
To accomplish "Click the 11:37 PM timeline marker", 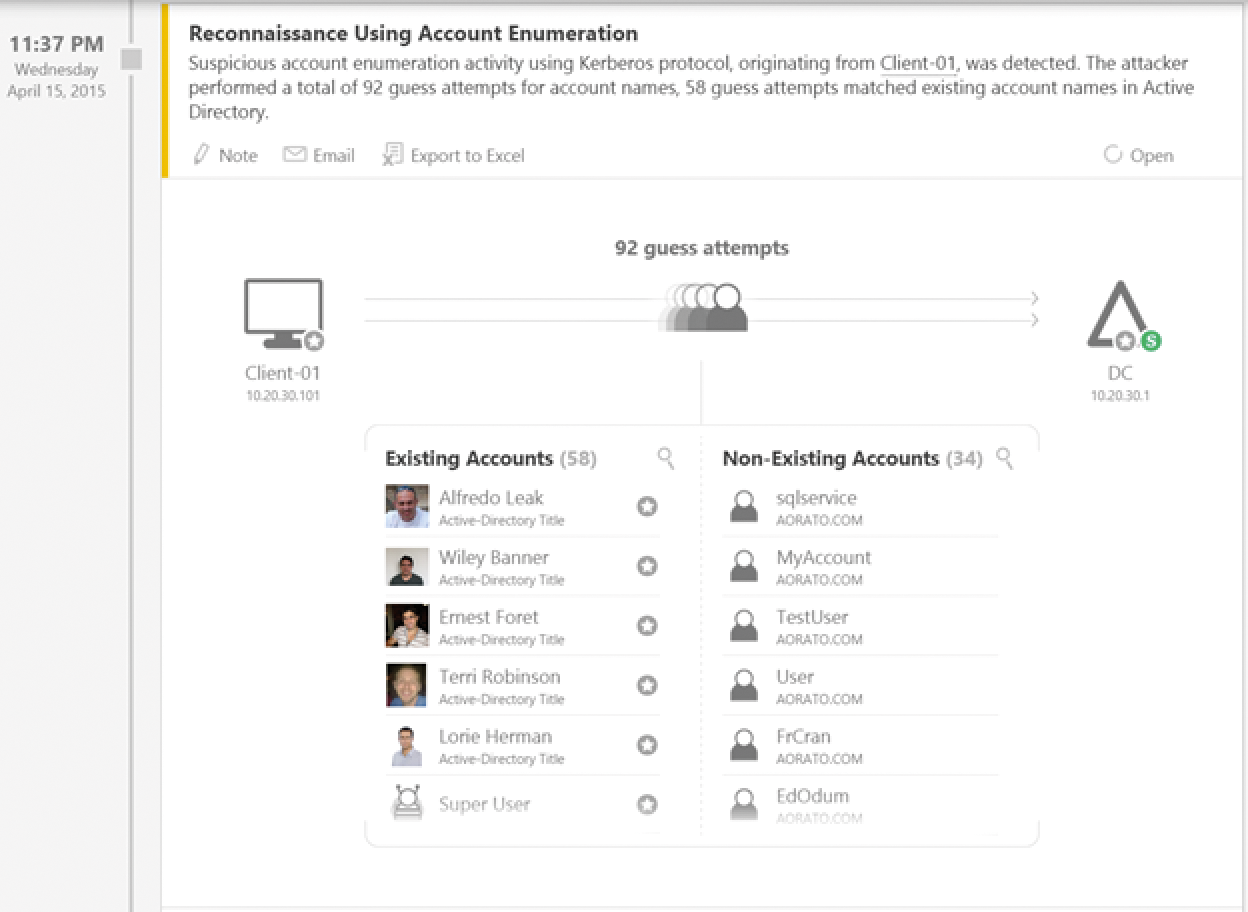I will [131, 59].
